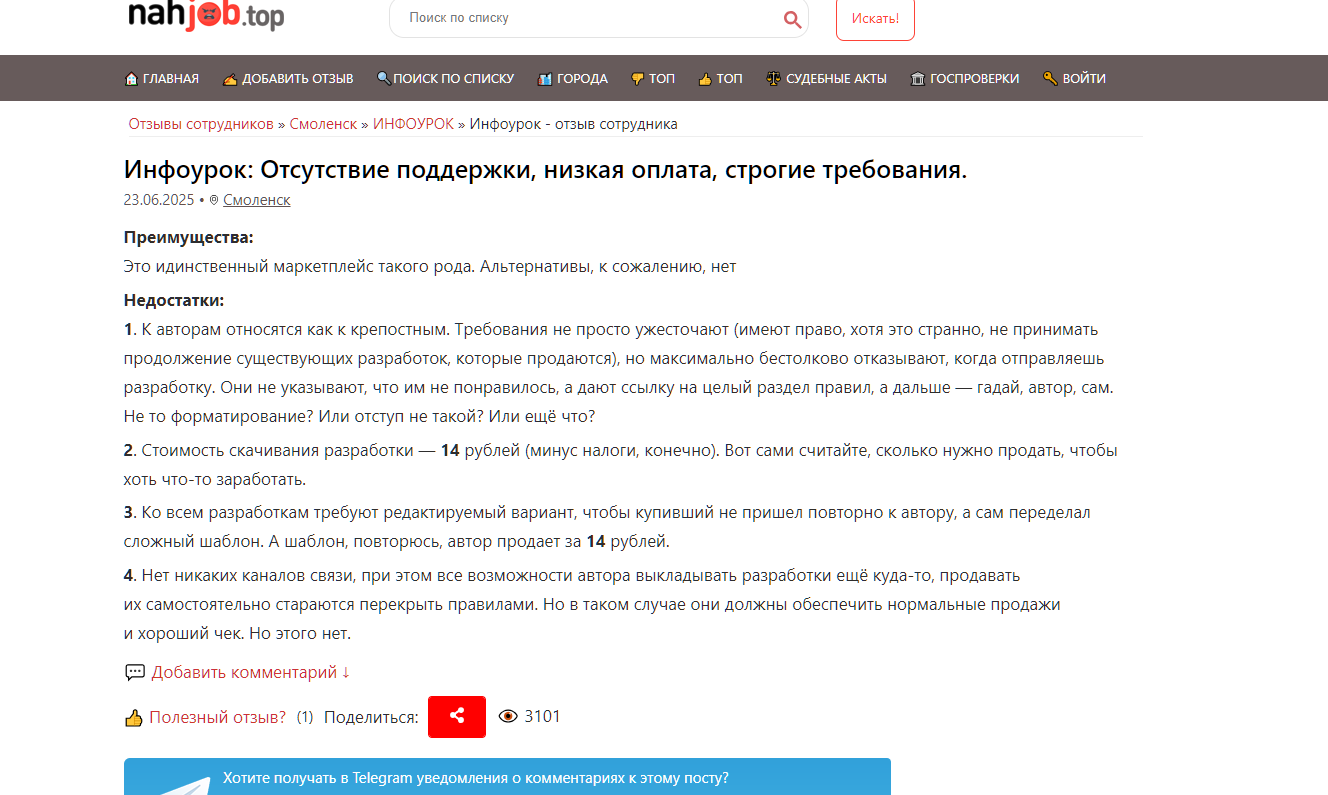Click the house icon for Главная
The image size is (1328, 795).
(x=131, y=79)
